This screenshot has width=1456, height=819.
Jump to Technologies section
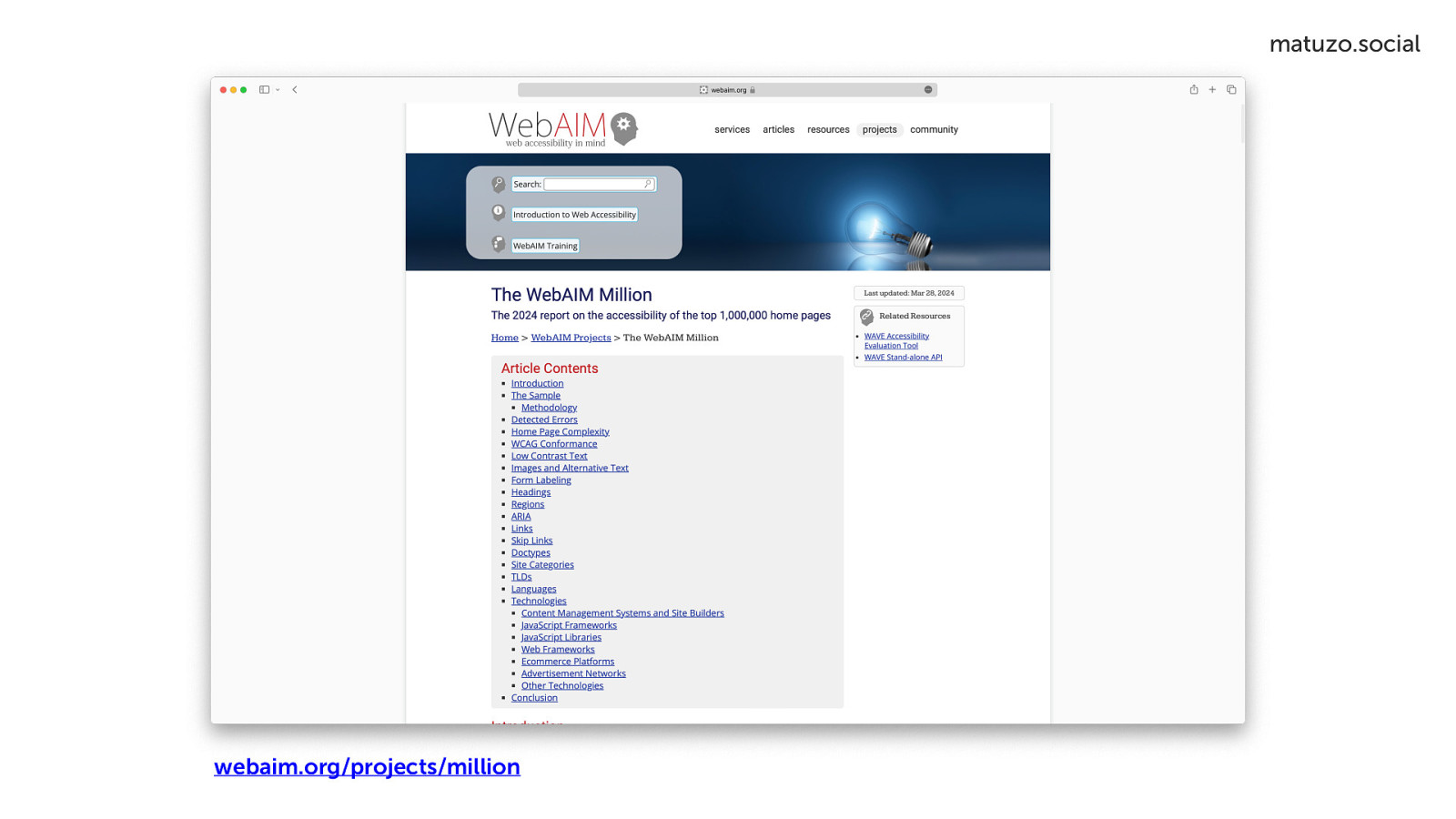point(539,601)
